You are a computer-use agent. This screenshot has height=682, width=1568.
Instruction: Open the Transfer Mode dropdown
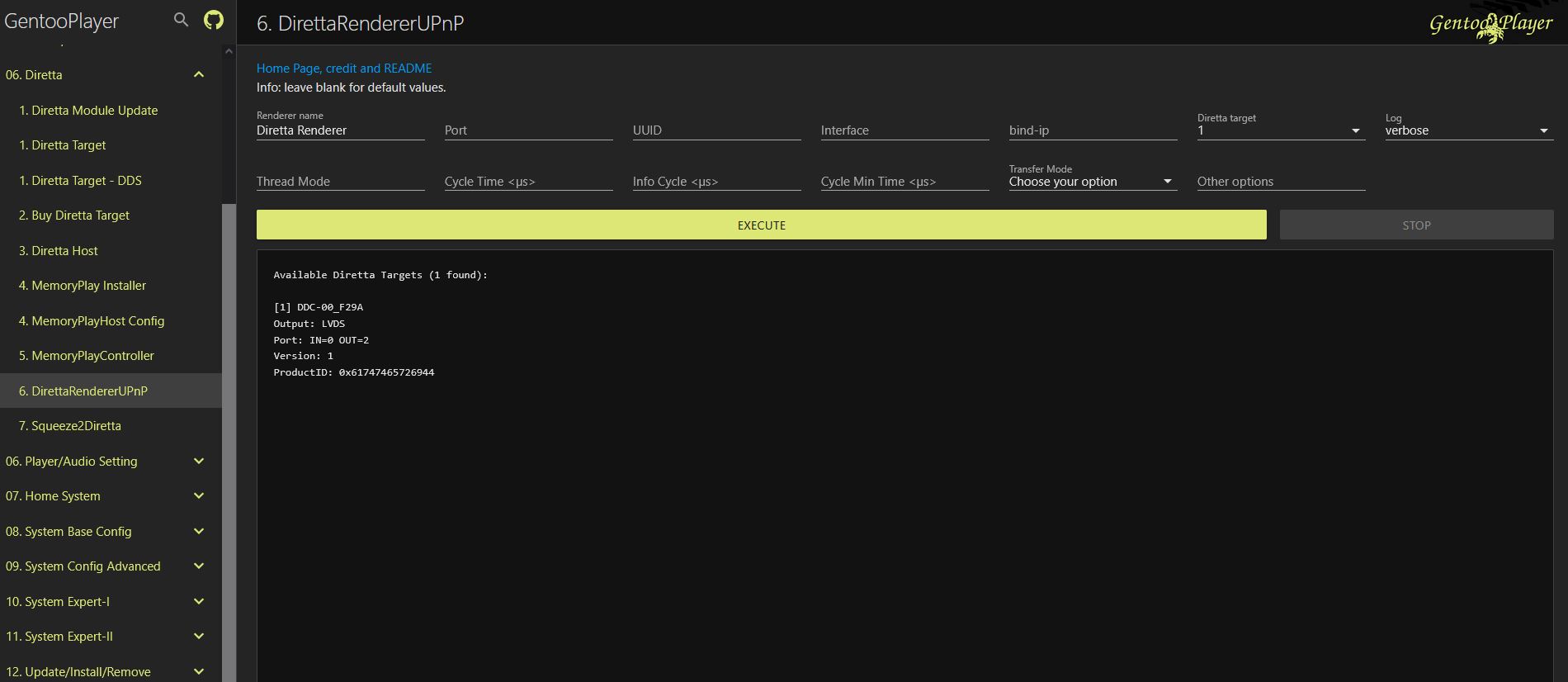point(1093,182)
